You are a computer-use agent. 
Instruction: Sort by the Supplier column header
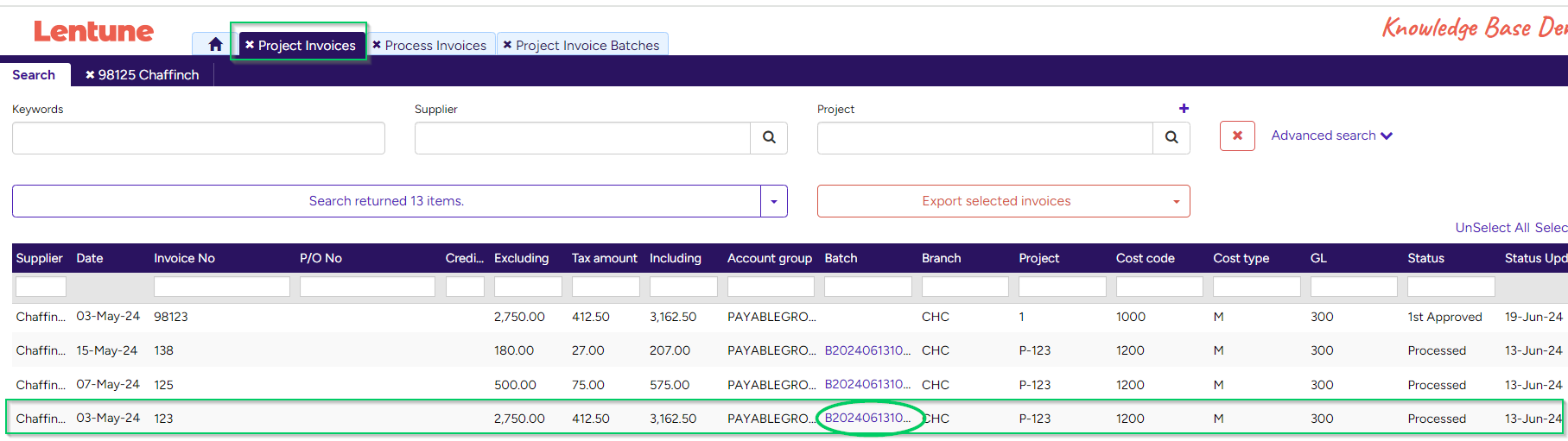point(39,258)
